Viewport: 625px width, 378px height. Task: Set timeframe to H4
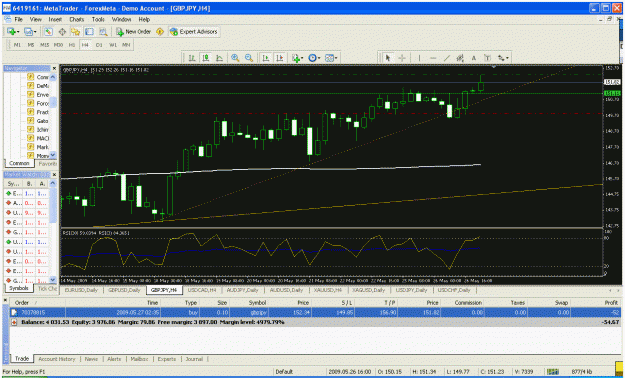85,45
